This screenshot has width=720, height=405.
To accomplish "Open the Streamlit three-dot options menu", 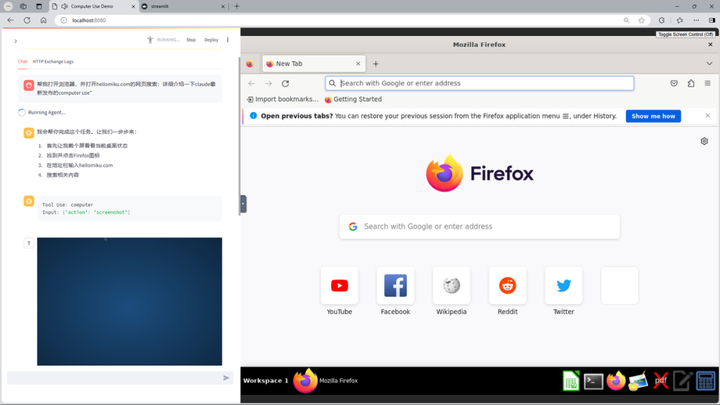I will 228,40.
